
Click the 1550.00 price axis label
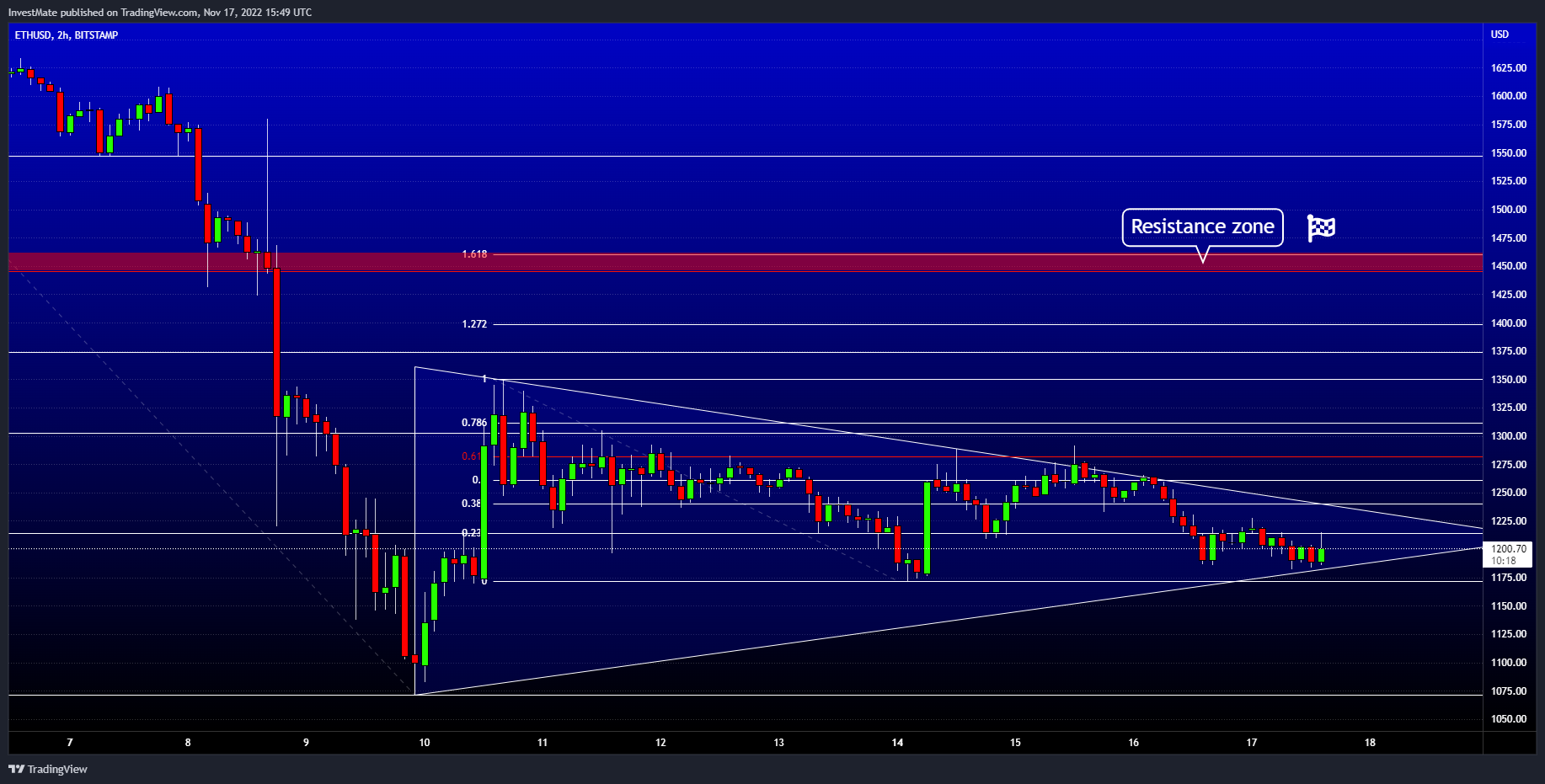1508,153
